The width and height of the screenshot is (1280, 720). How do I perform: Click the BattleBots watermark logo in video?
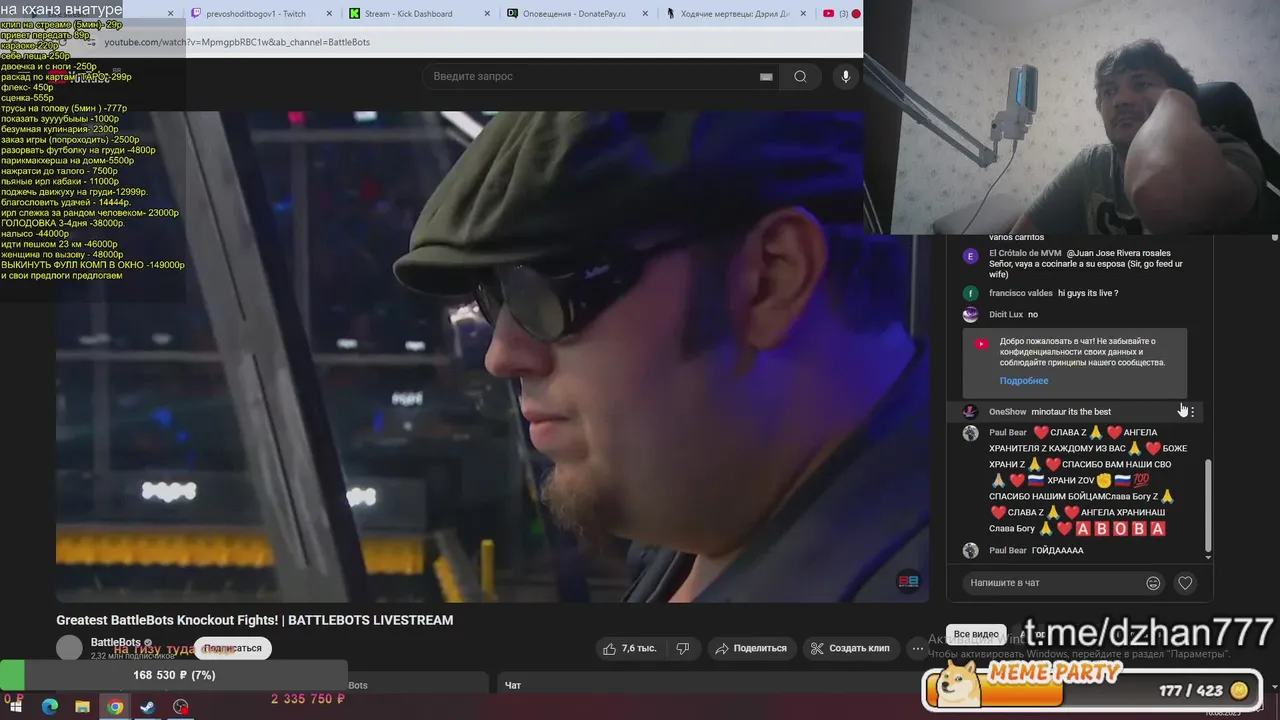coord(908,581)
